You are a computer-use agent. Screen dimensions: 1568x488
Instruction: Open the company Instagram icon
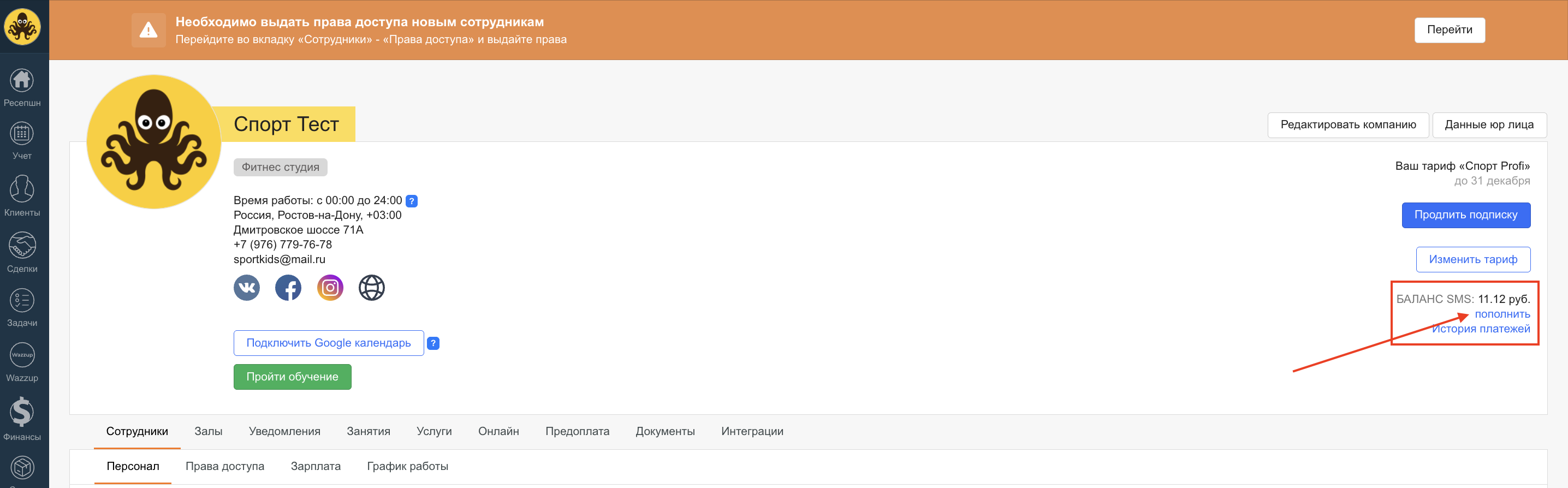(330, 288)
